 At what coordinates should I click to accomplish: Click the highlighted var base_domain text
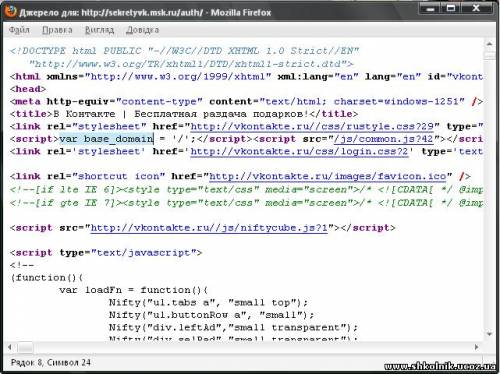click(106, 139)
